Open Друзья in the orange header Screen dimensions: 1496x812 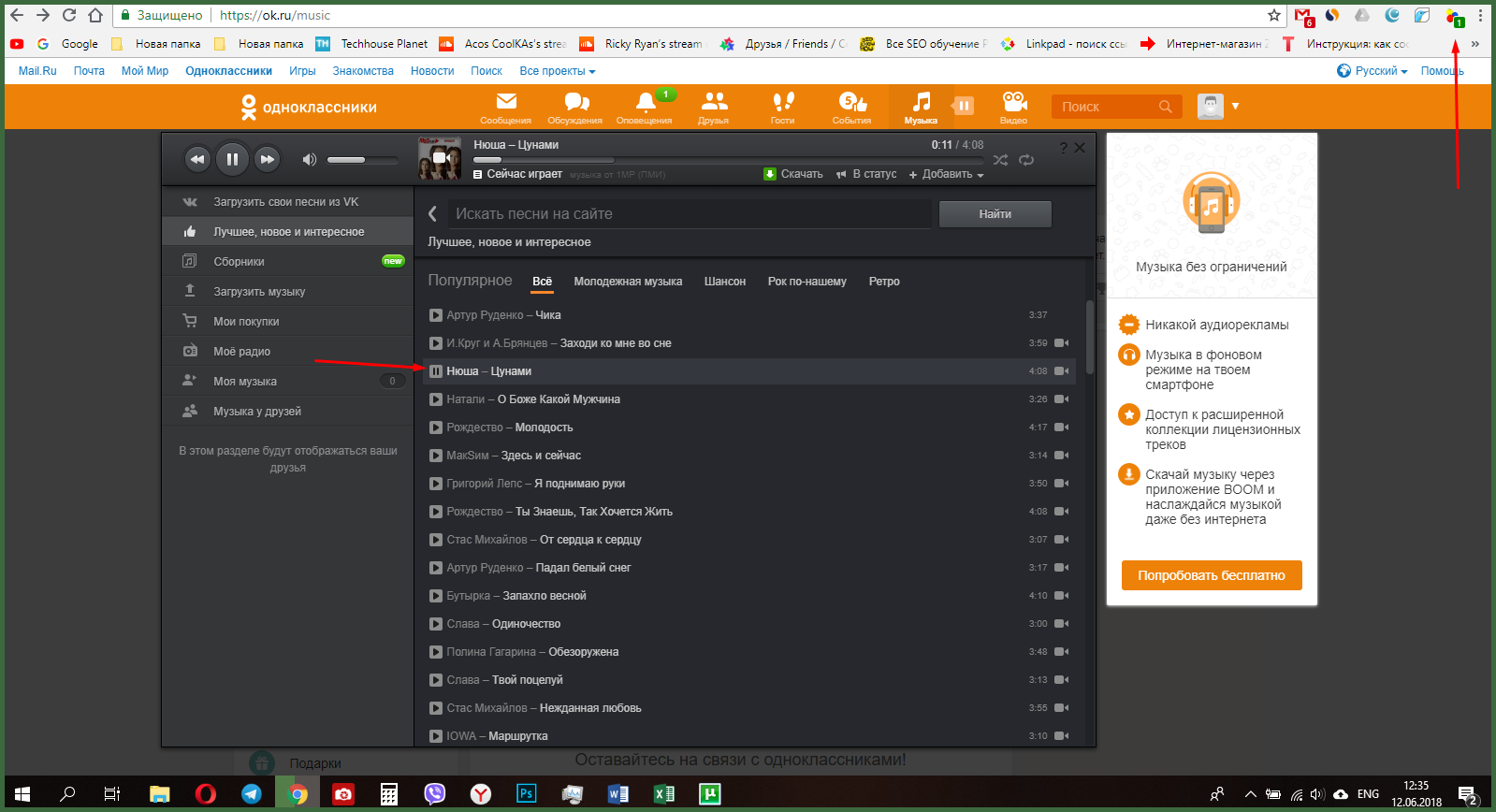coord(714,108)
